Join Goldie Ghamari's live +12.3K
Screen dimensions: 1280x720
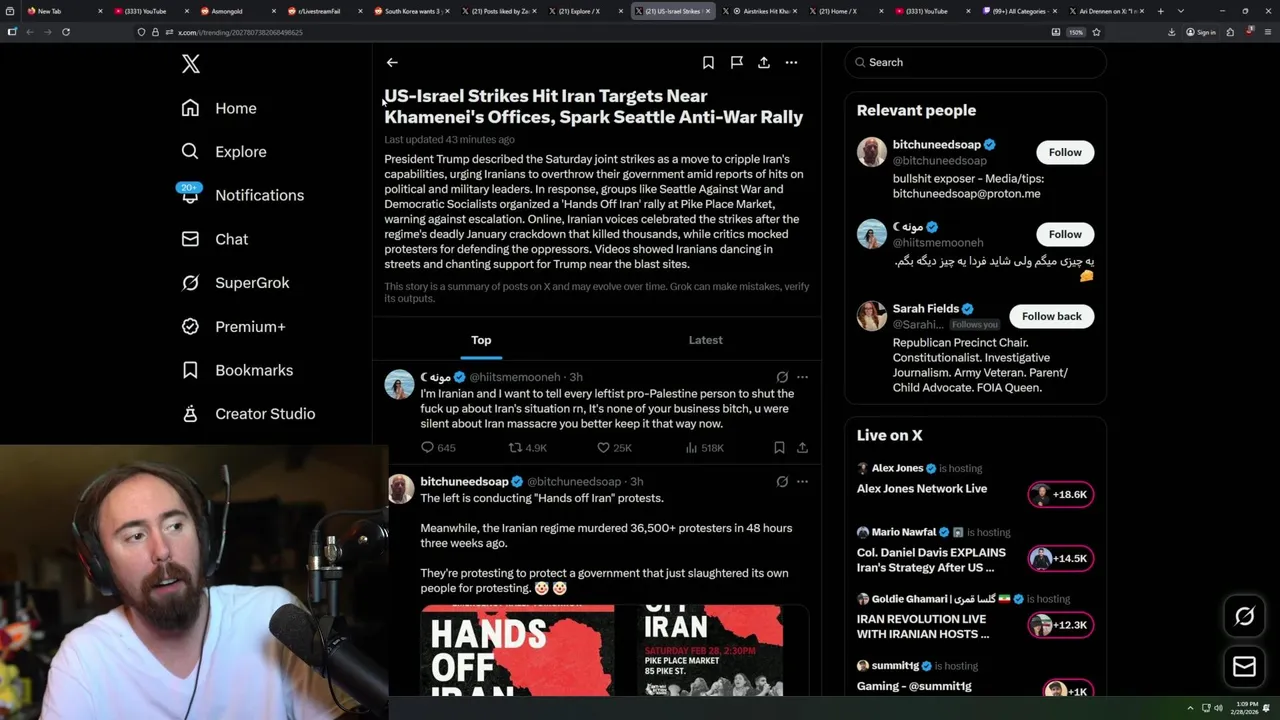click(x=1060, y=625)
